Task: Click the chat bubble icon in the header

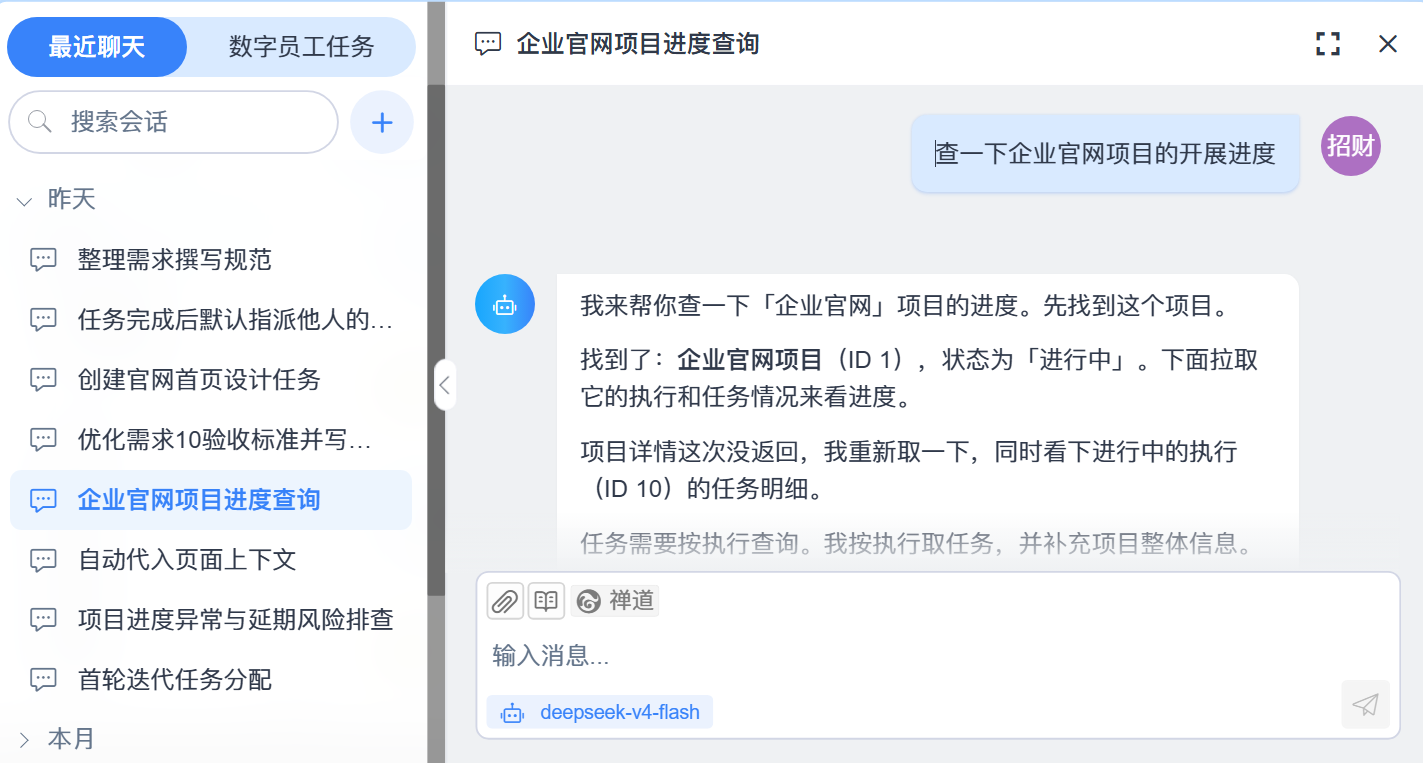Action: click(488, 44)
